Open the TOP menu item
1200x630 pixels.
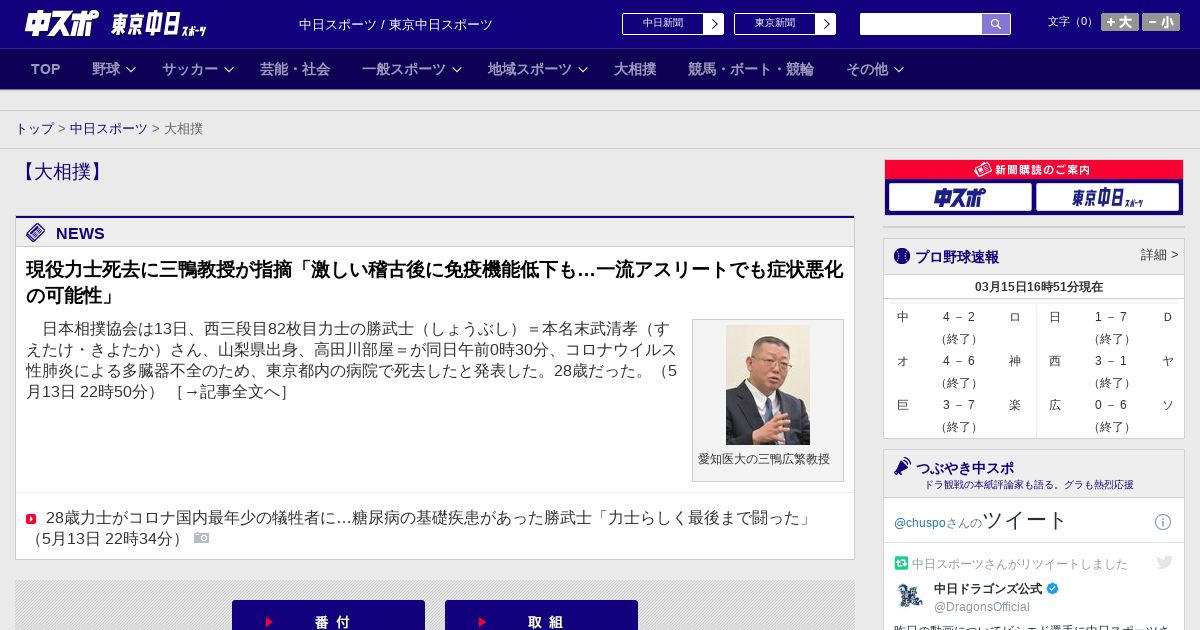point(46,69)
